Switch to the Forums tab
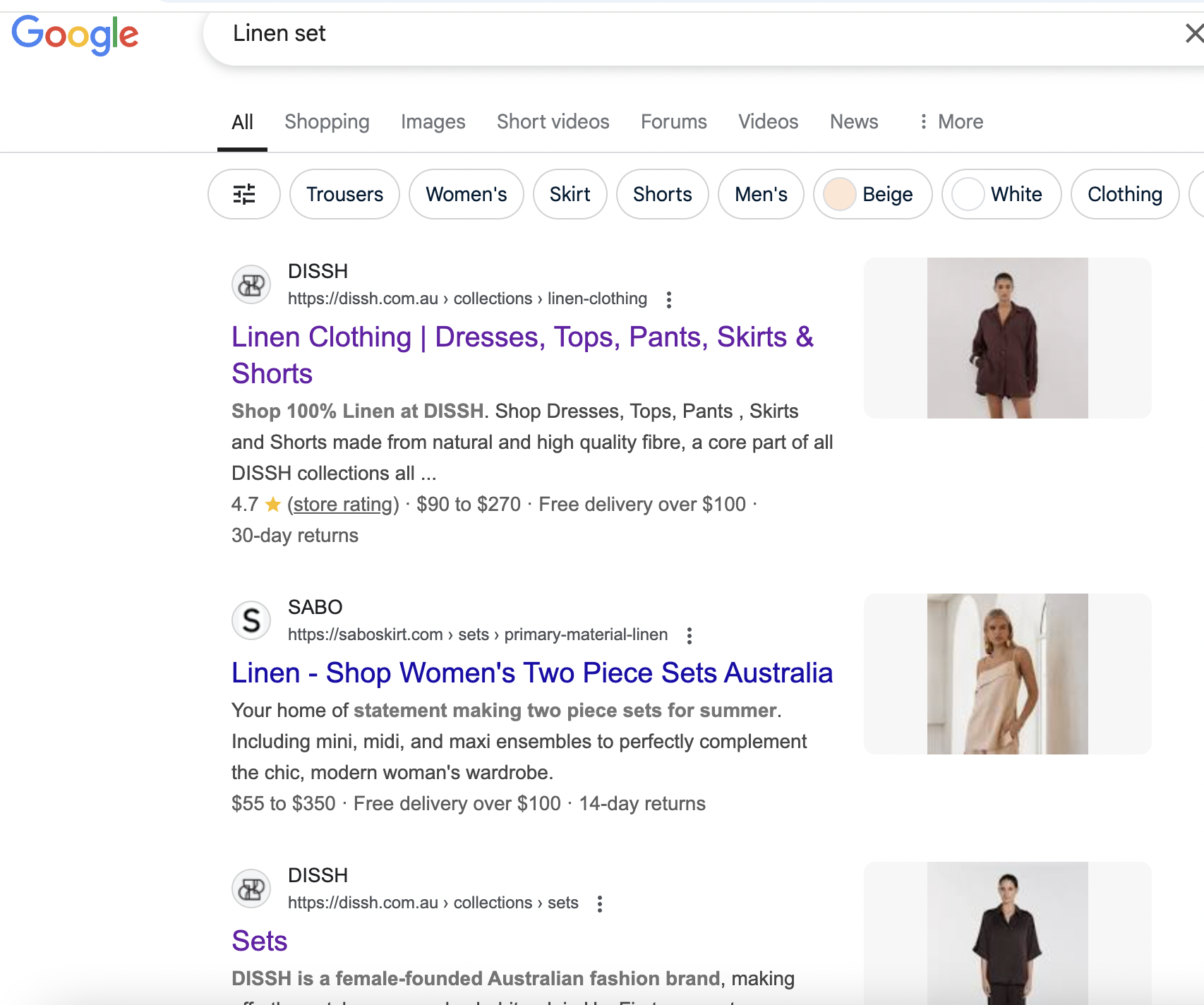 pyautogui.click(x=674, y=121)
